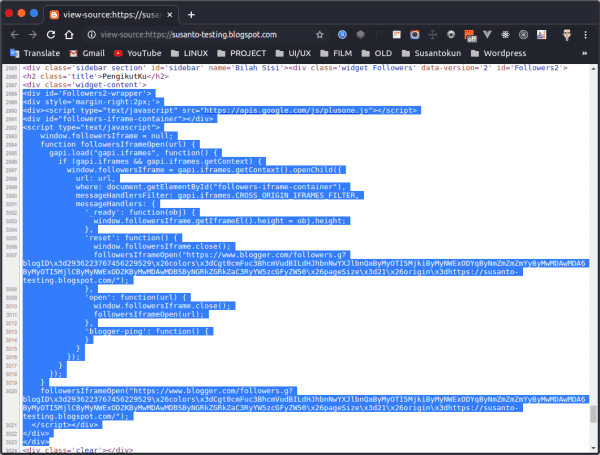Viewport: 600px width, 455px height.
Task: Expand the LINUX bookmarks folder
Action: [x=189, y=53]
